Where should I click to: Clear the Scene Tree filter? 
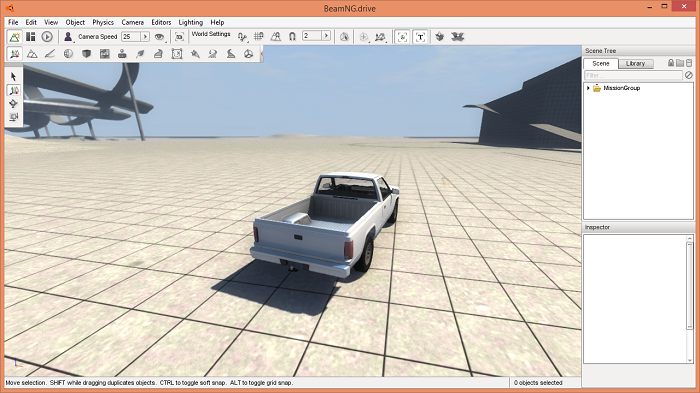coord(688,75)
